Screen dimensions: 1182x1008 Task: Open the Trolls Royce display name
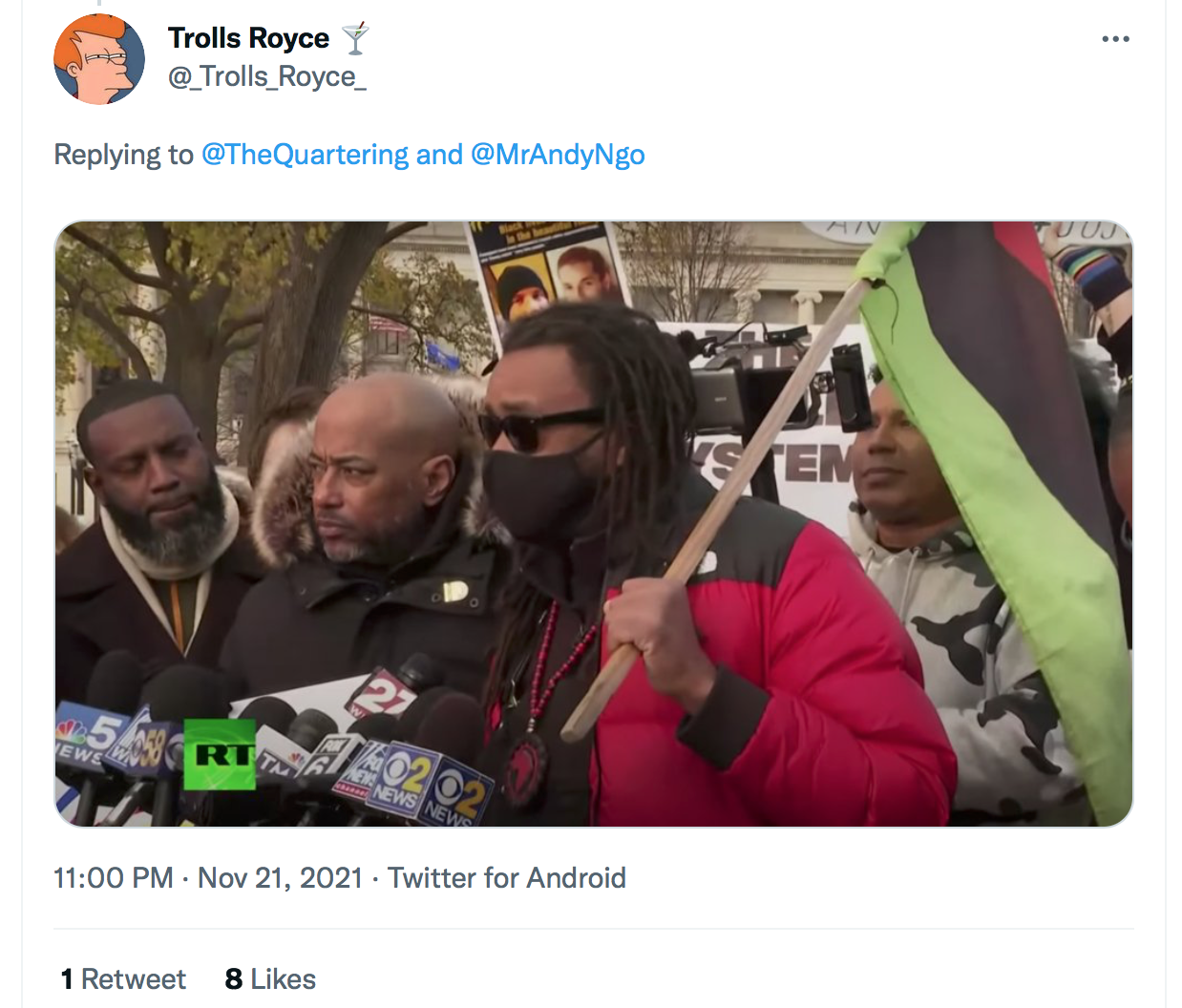tap(248, 38)
